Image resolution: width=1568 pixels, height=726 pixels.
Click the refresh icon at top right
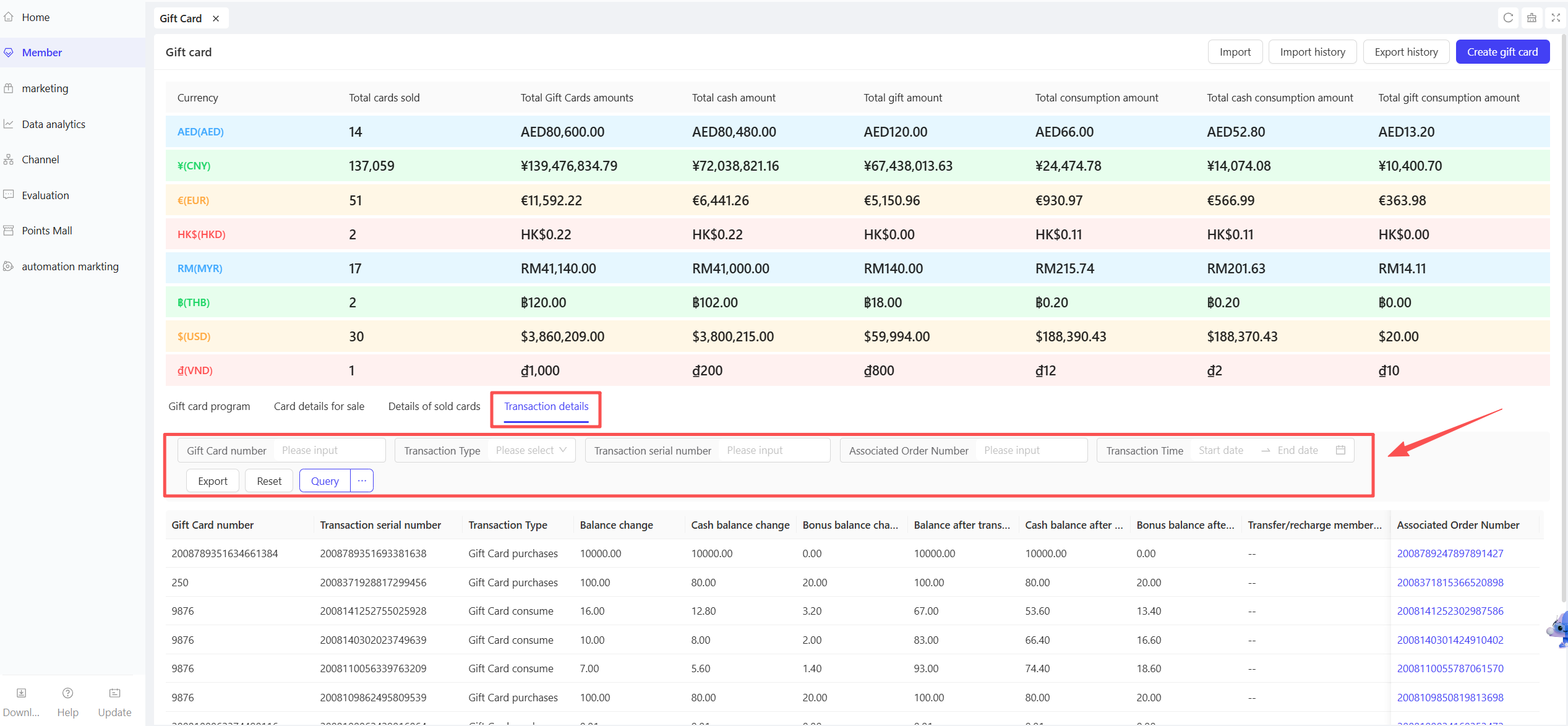(1508, 18)
